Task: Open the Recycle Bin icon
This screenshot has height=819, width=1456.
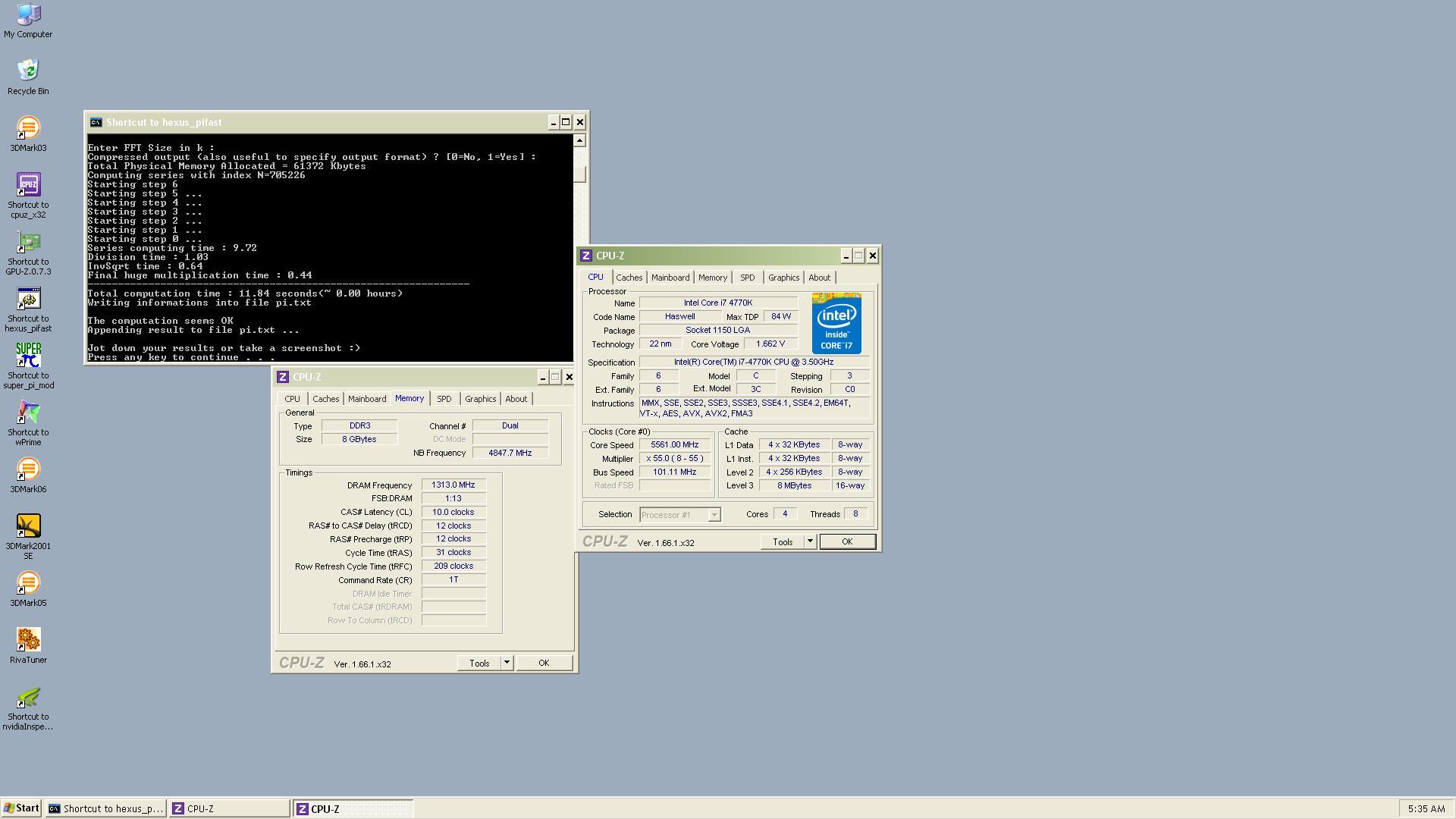Action: click(28, 71)
